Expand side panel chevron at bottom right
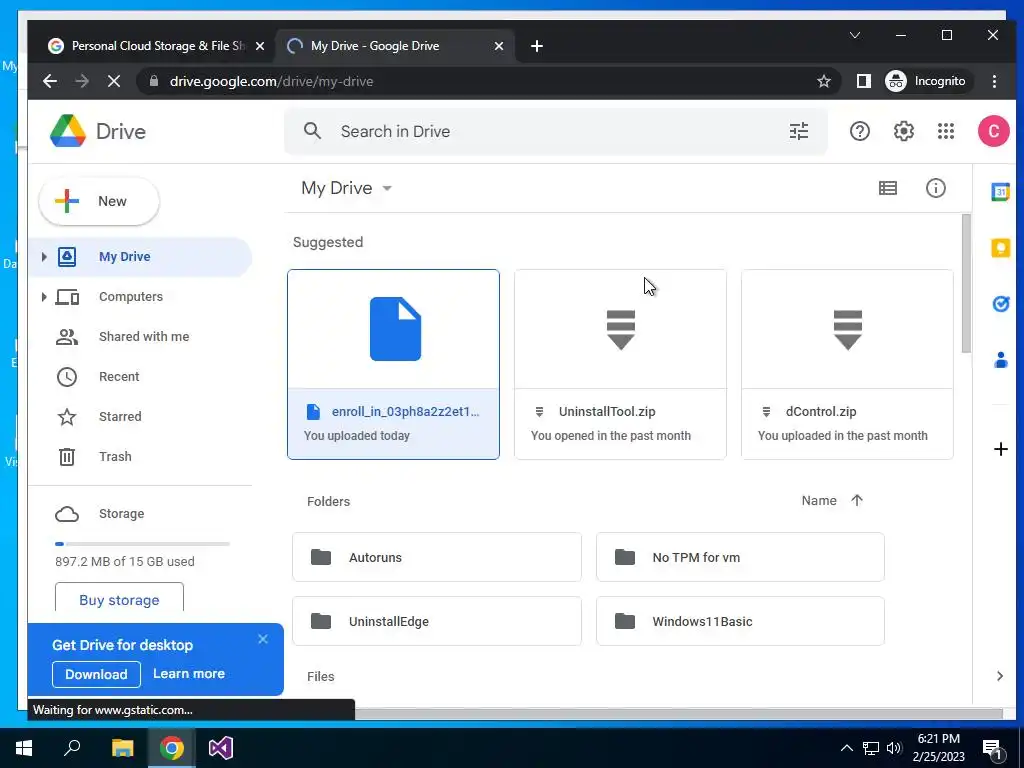The height and width of the screenshot is (768, 1024). [1000, 676]
